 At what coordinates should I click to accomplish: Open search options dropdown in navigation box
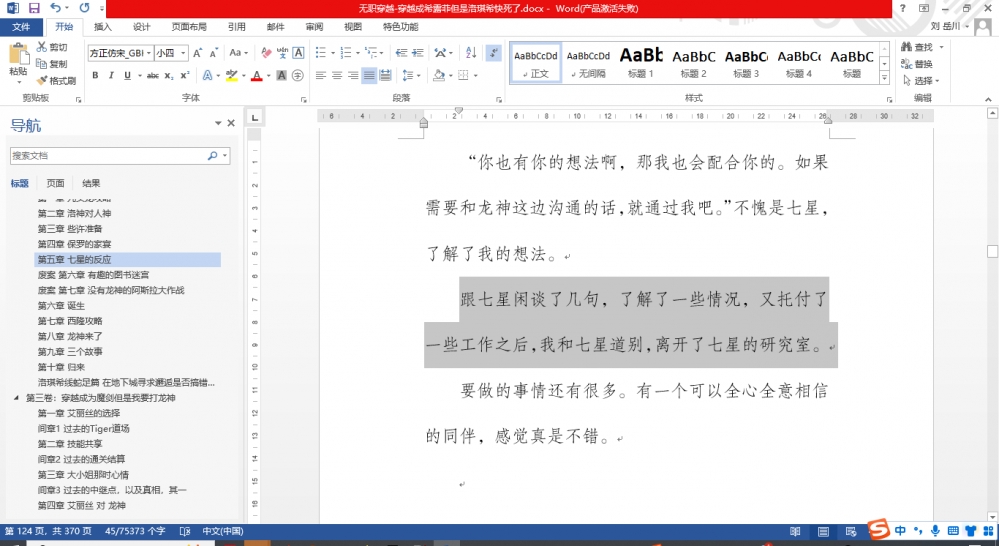click(x=225, y=155)
